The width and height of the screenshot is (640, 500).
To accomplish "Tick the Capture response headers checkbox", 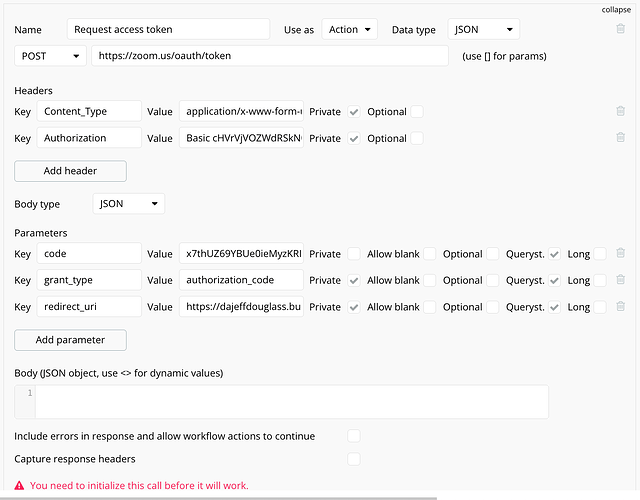I will 353,459.
